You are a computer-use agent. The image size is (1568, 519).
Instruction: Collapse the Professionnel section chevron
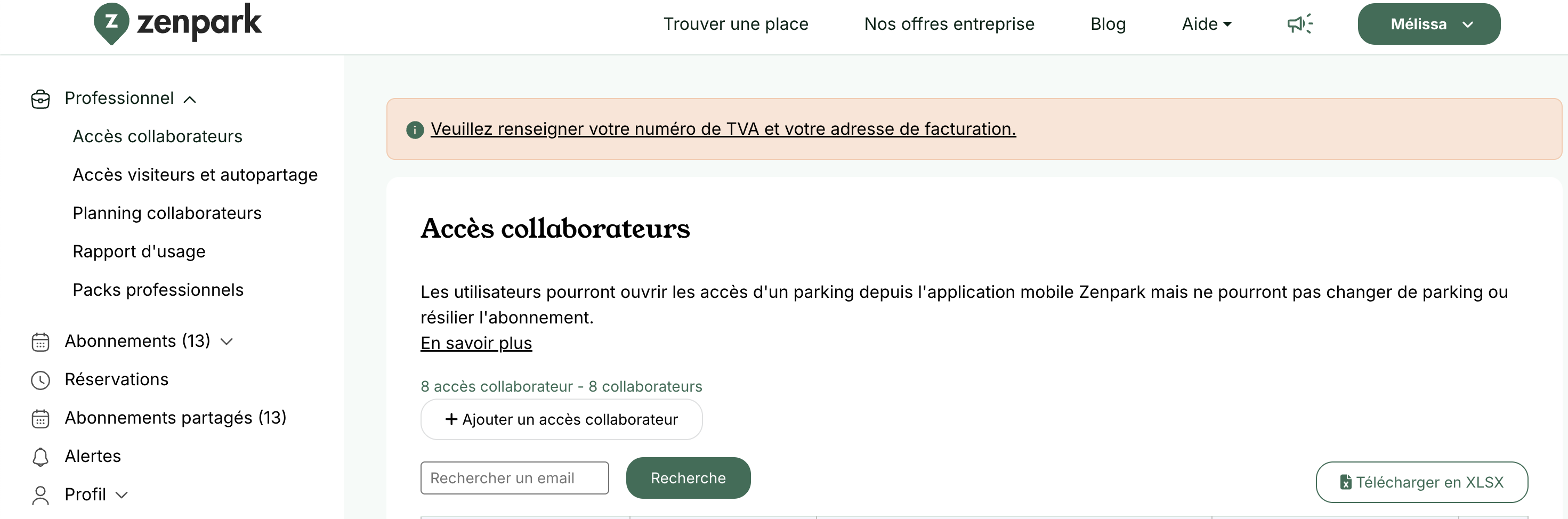[190, 99]
